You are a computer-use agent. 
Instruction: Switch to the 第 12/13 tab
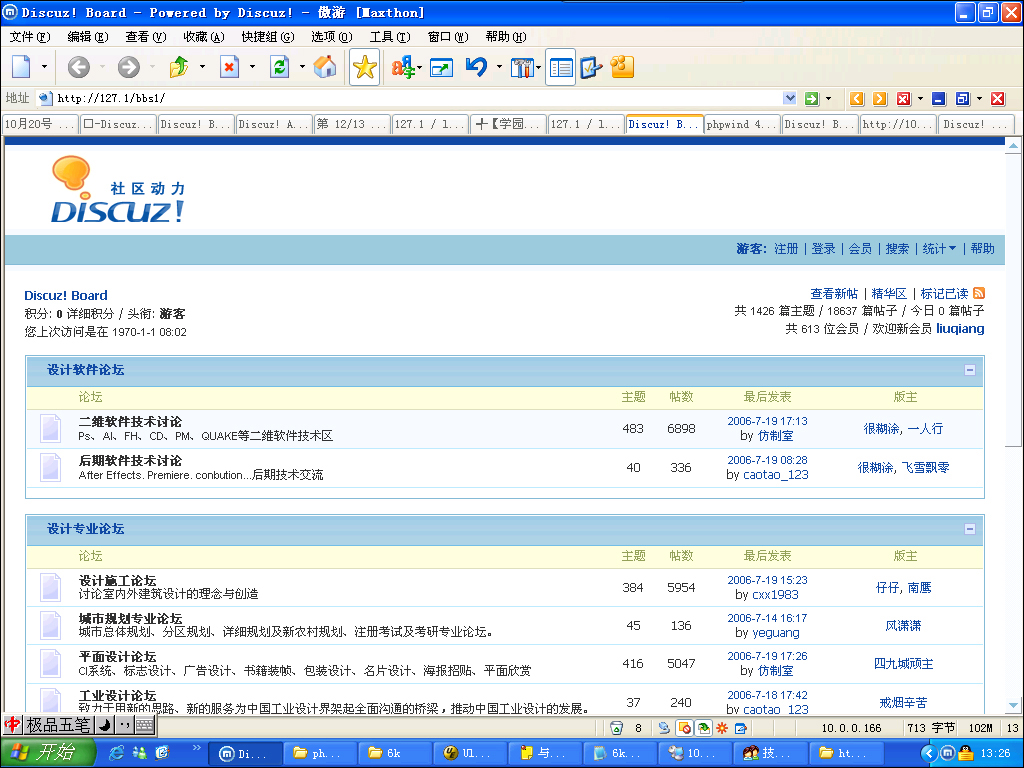point(352,124)
